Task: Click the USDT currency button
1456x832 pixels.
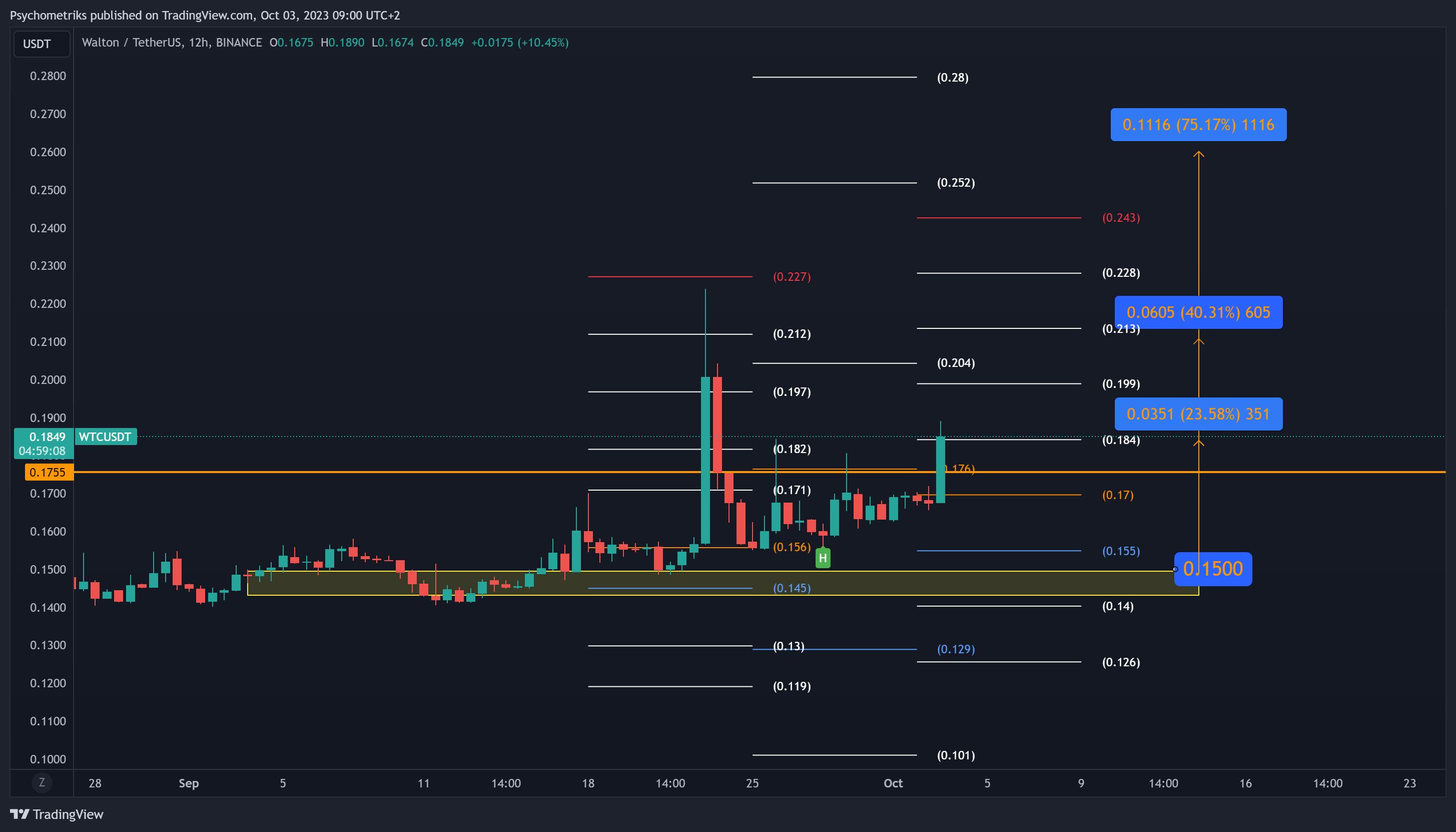Action: pyautogui.click(x=42, y=44)
